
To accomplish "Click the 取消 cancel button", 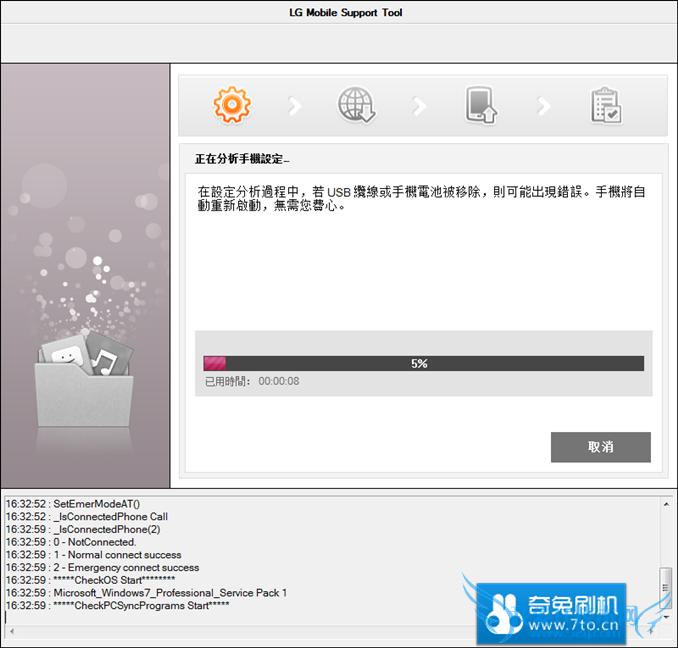I will point(601,447).
